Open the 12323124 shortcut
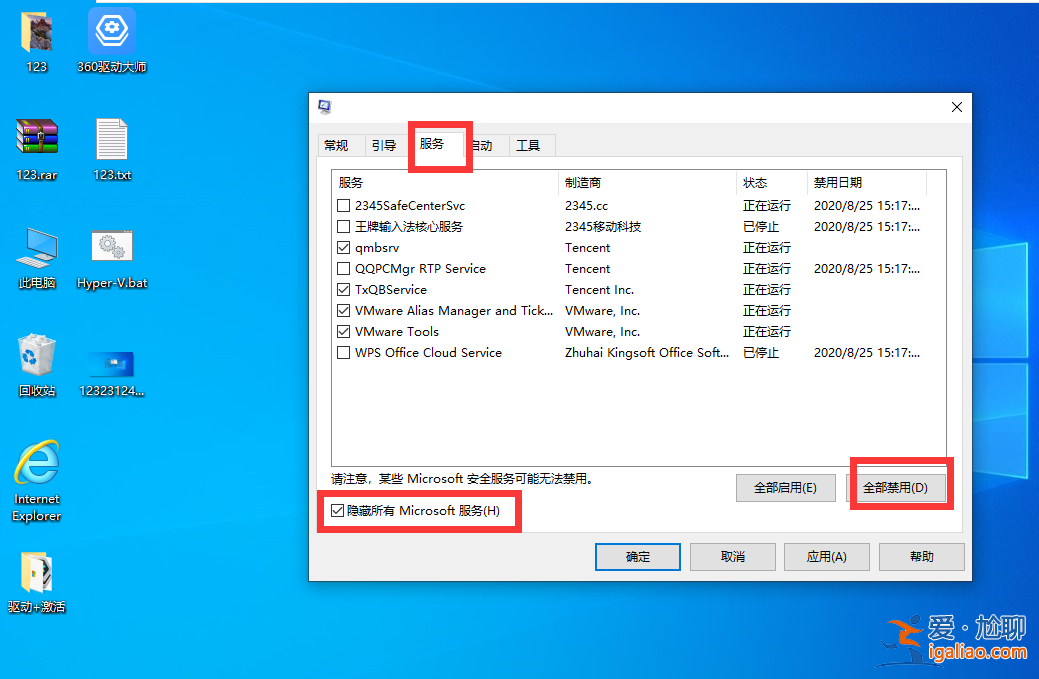 111,364
